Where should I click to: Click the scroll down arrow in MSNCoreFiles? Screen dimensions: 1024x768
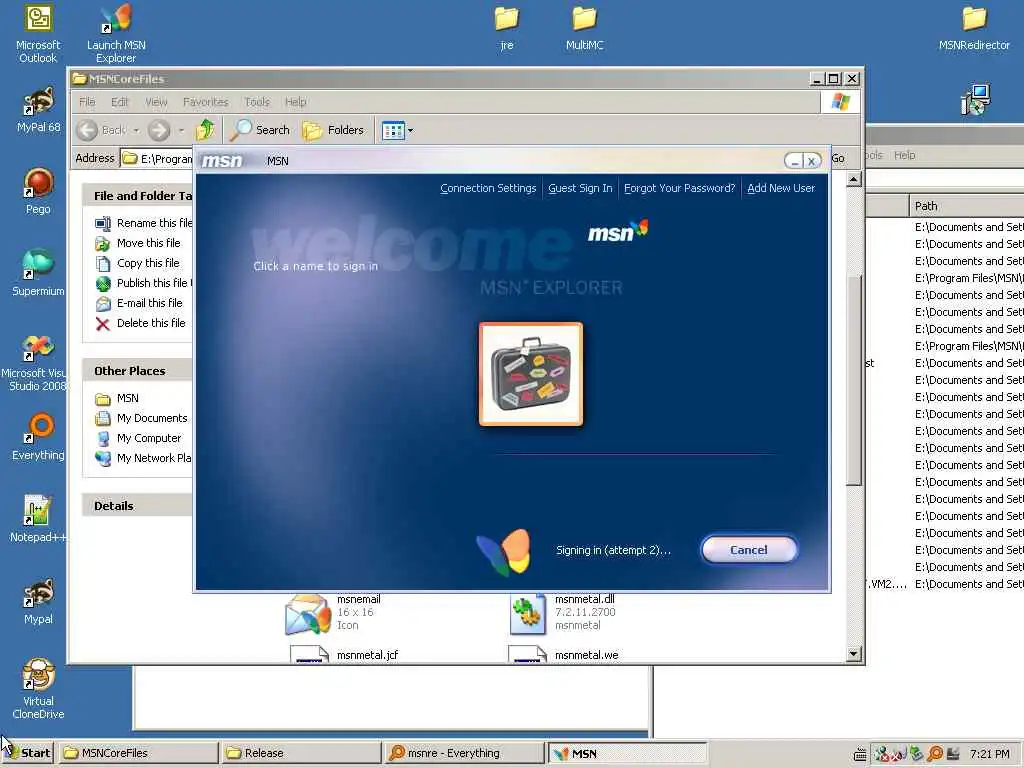pyautogui.click(x=854, y=654)
